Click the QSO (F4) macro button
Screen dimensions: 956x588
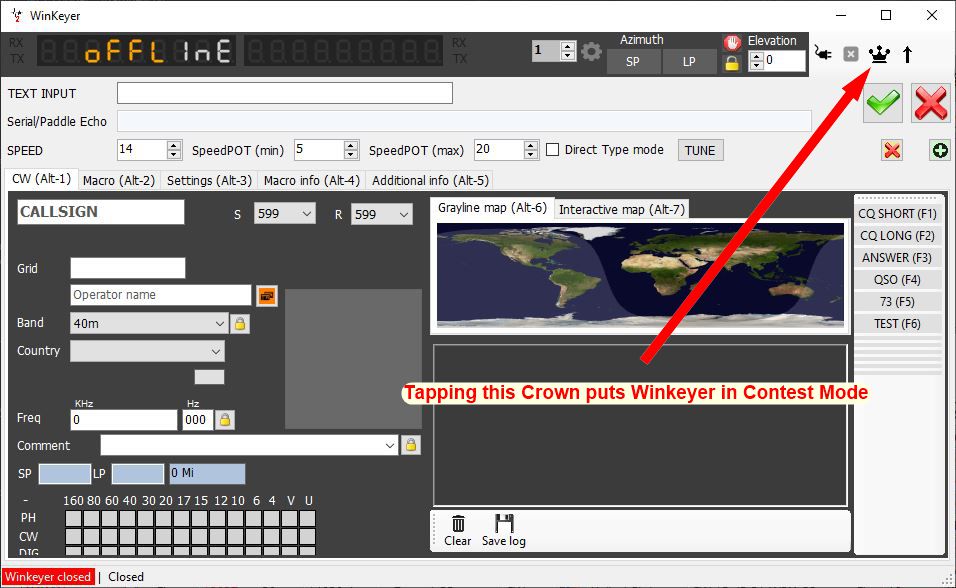897,279
